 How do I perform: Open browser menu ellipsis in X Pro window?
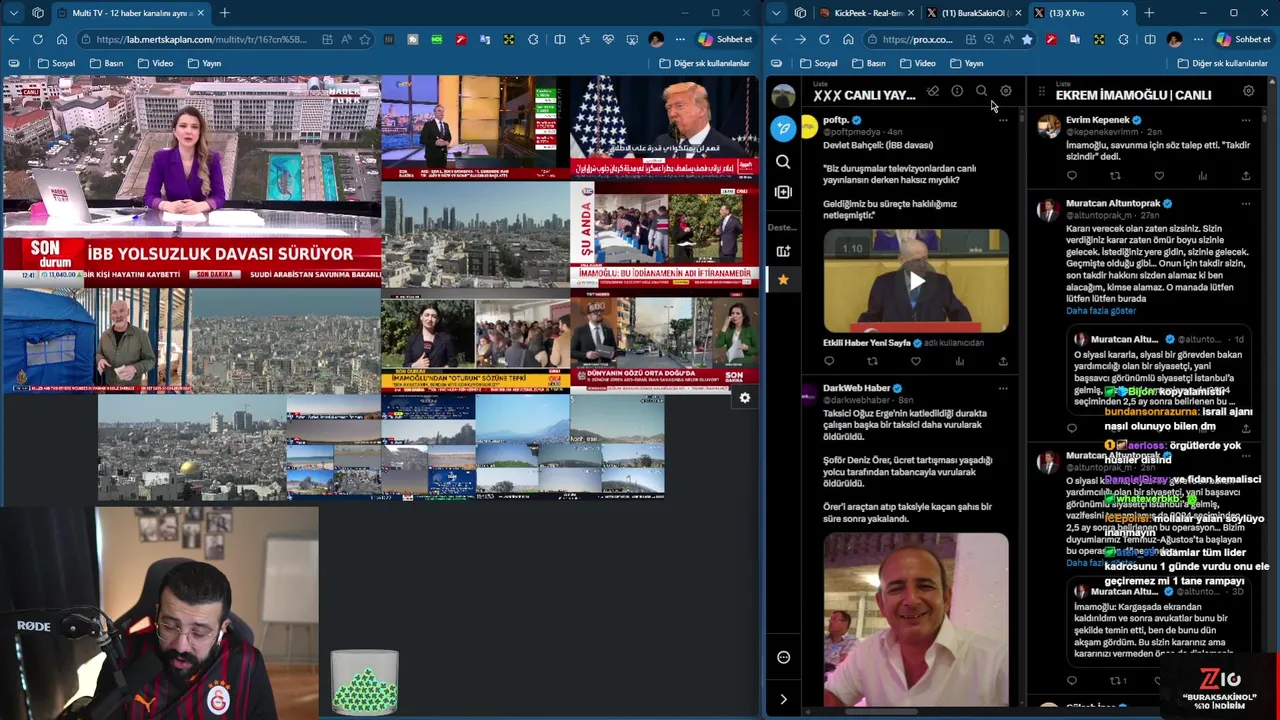click(x=1198, y=39)
